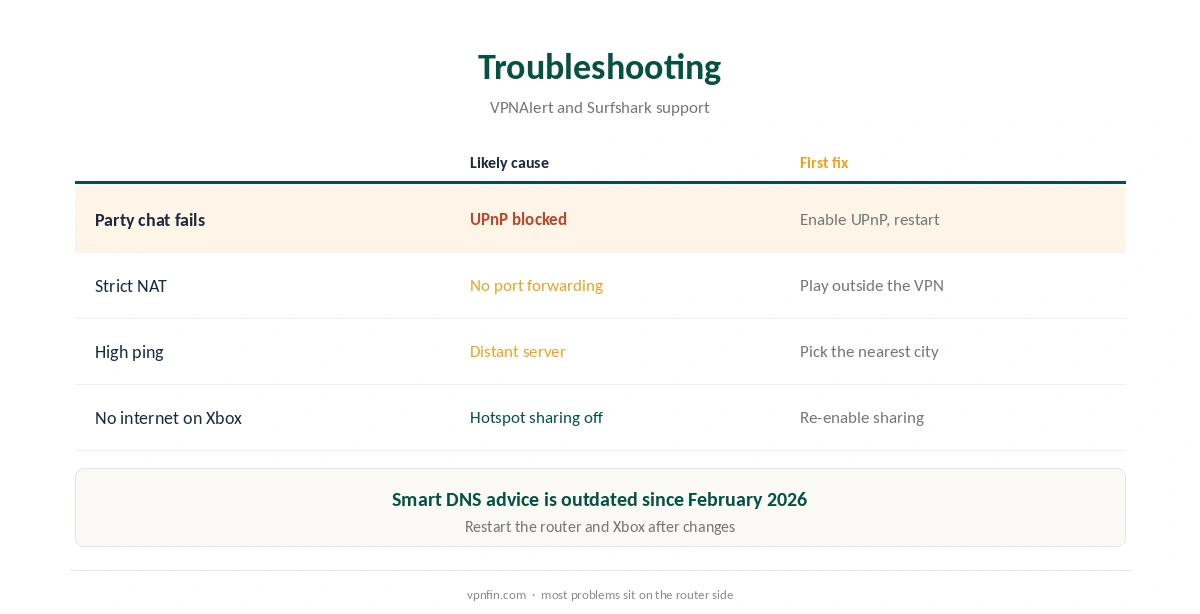Click the 'Re-enable sharing' fix cell
This screenshot has height=614, width=1200.
tap(862, 417)
